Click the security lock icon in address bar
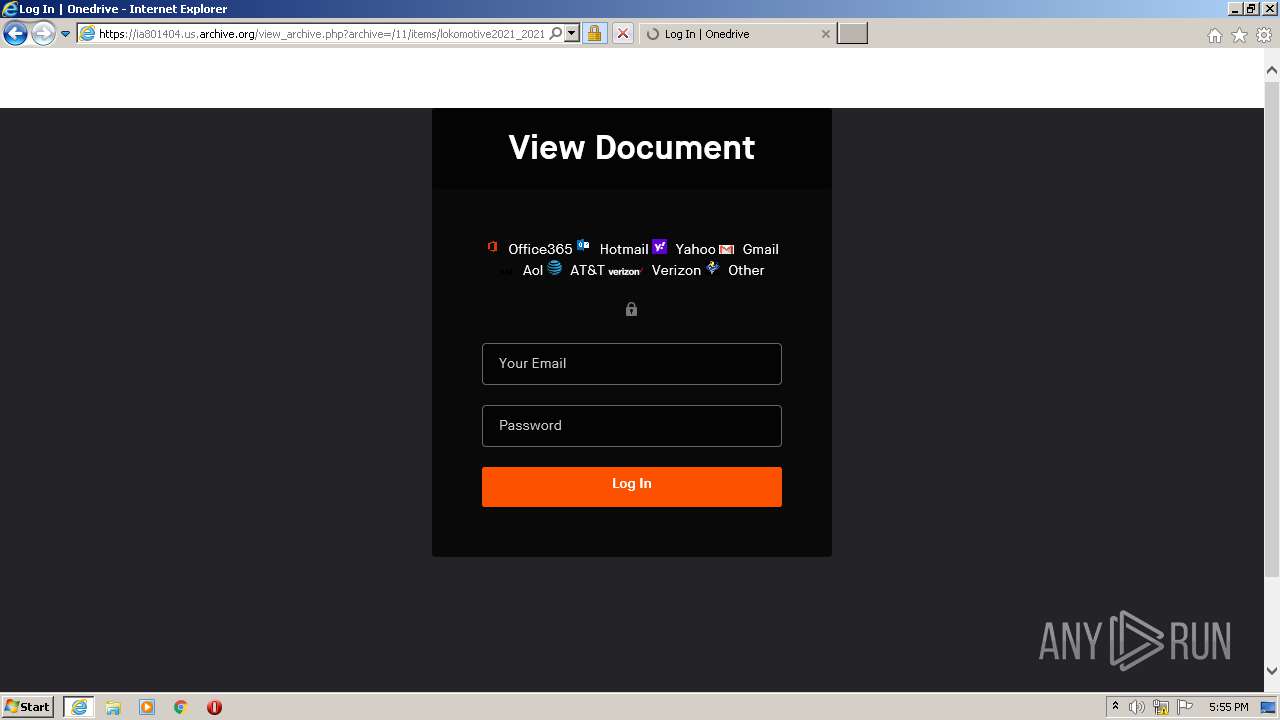Screen dimensions: 1280x720 tap(594, 34)
